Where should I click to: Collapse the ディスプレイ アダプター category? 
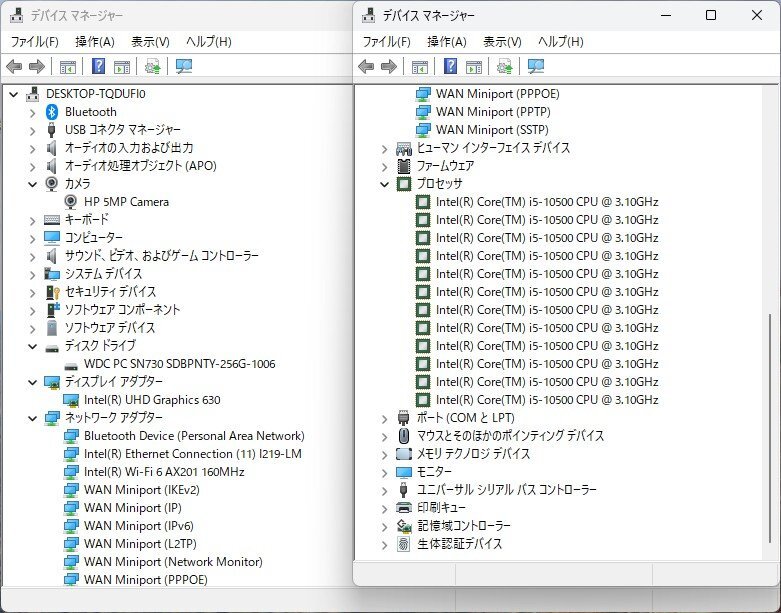pyautogui.click(x=32, y=382)
